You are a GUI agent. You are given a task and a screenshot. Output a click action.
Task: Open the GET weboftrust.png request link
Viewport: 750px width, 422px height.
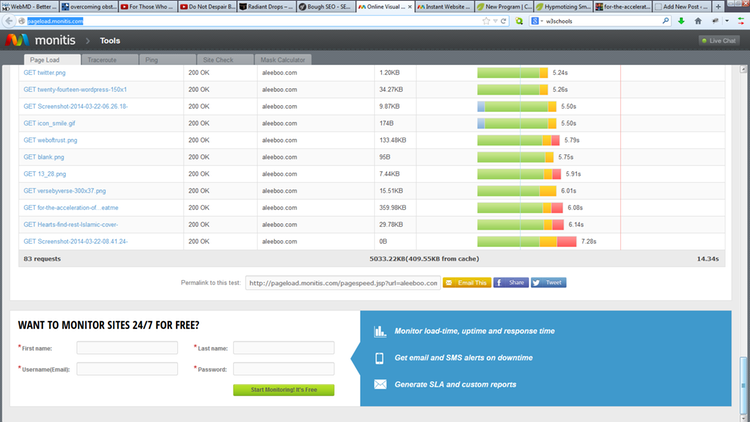click(x=50, y=140)
